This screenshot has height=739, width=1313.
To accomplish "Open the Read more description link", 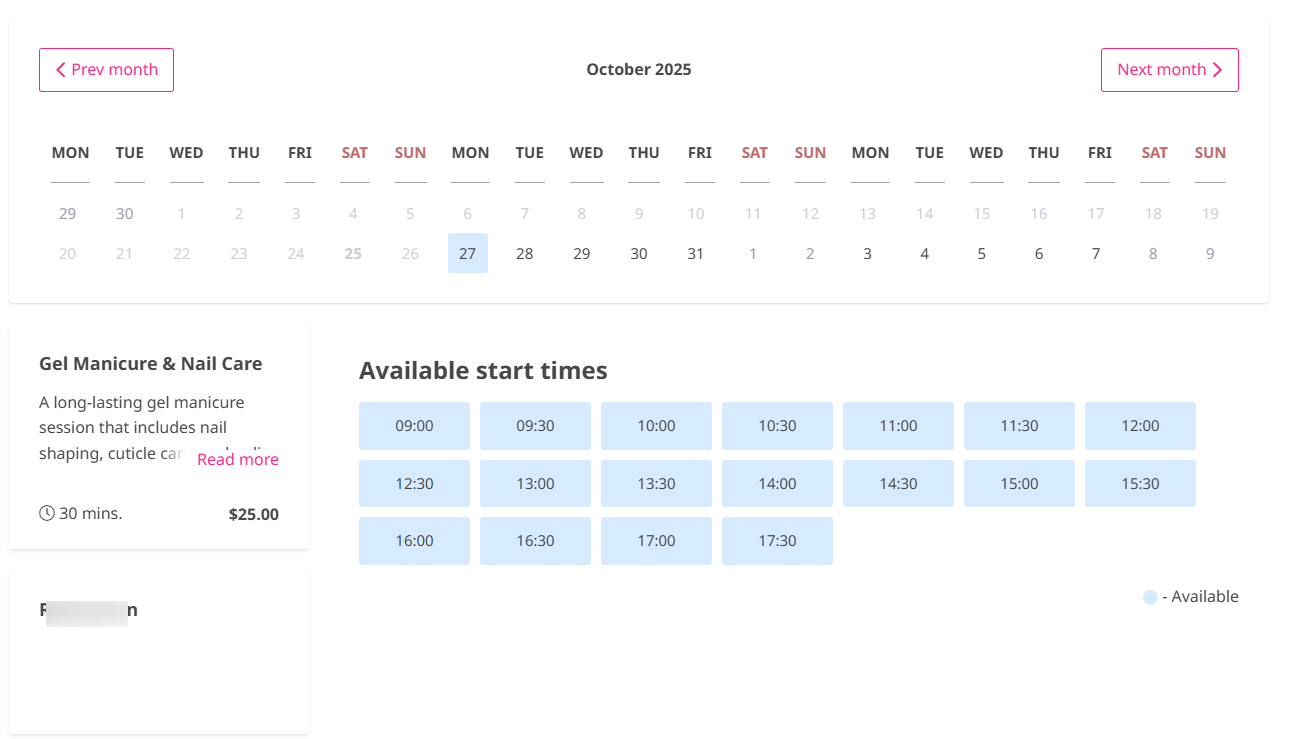I will (x=237, y=459).
